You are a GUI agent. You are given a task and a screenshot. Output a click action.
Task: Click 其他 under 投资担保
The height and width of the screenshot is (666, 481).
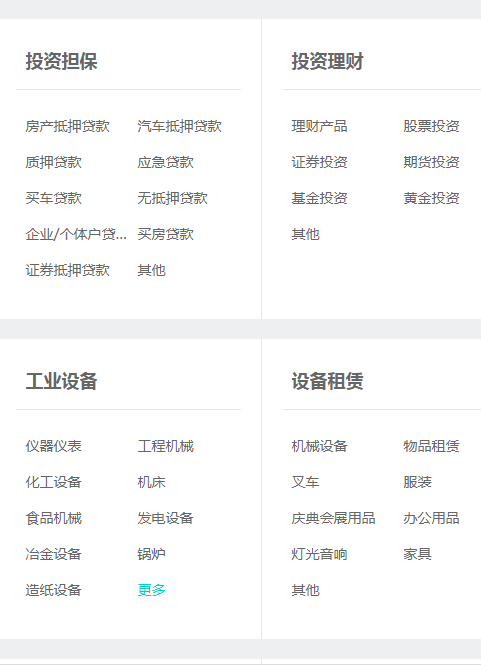point(151,271)
